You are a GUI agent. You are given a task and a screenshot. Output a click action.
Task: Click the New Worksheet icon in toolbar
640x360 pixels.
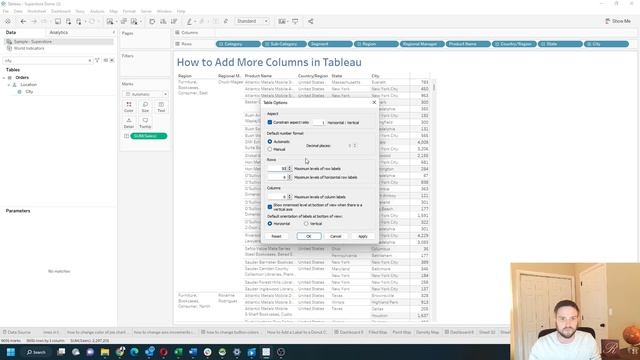pos(110,21)
